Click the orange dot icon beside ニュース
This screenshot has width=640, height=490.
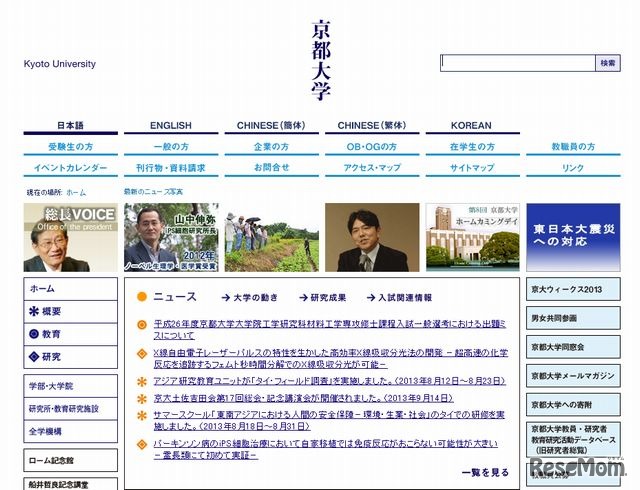point(142,297)
